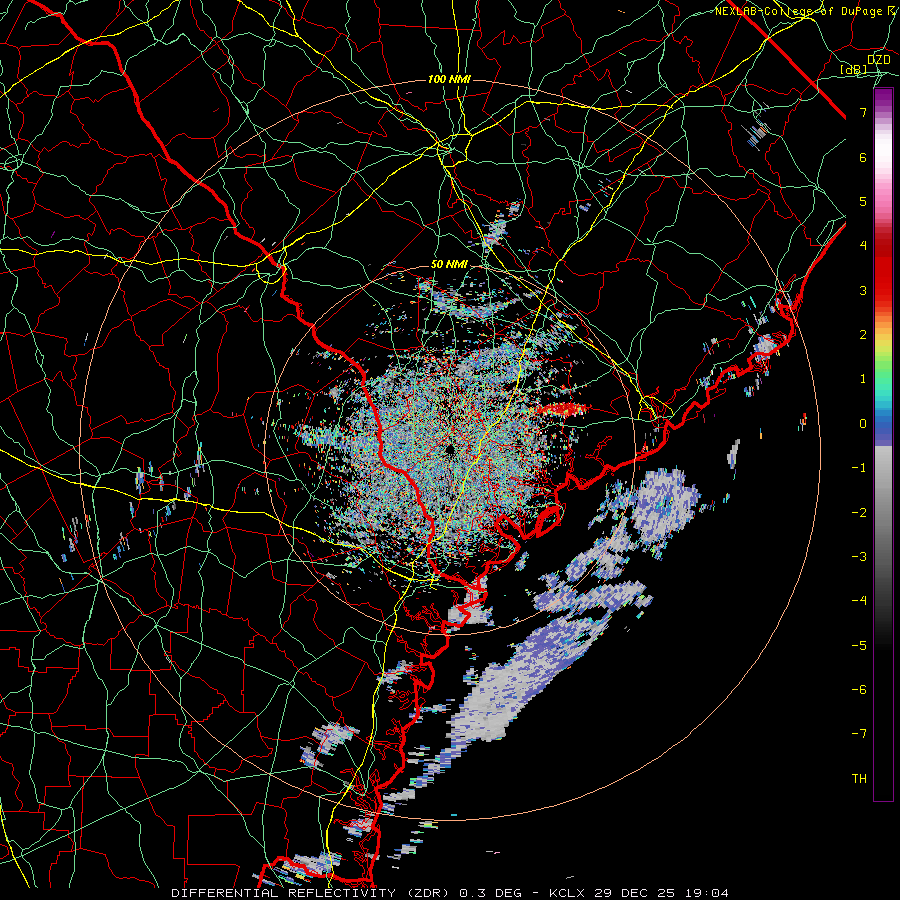Click the positive 2 dB scale label

click(863, 335)
